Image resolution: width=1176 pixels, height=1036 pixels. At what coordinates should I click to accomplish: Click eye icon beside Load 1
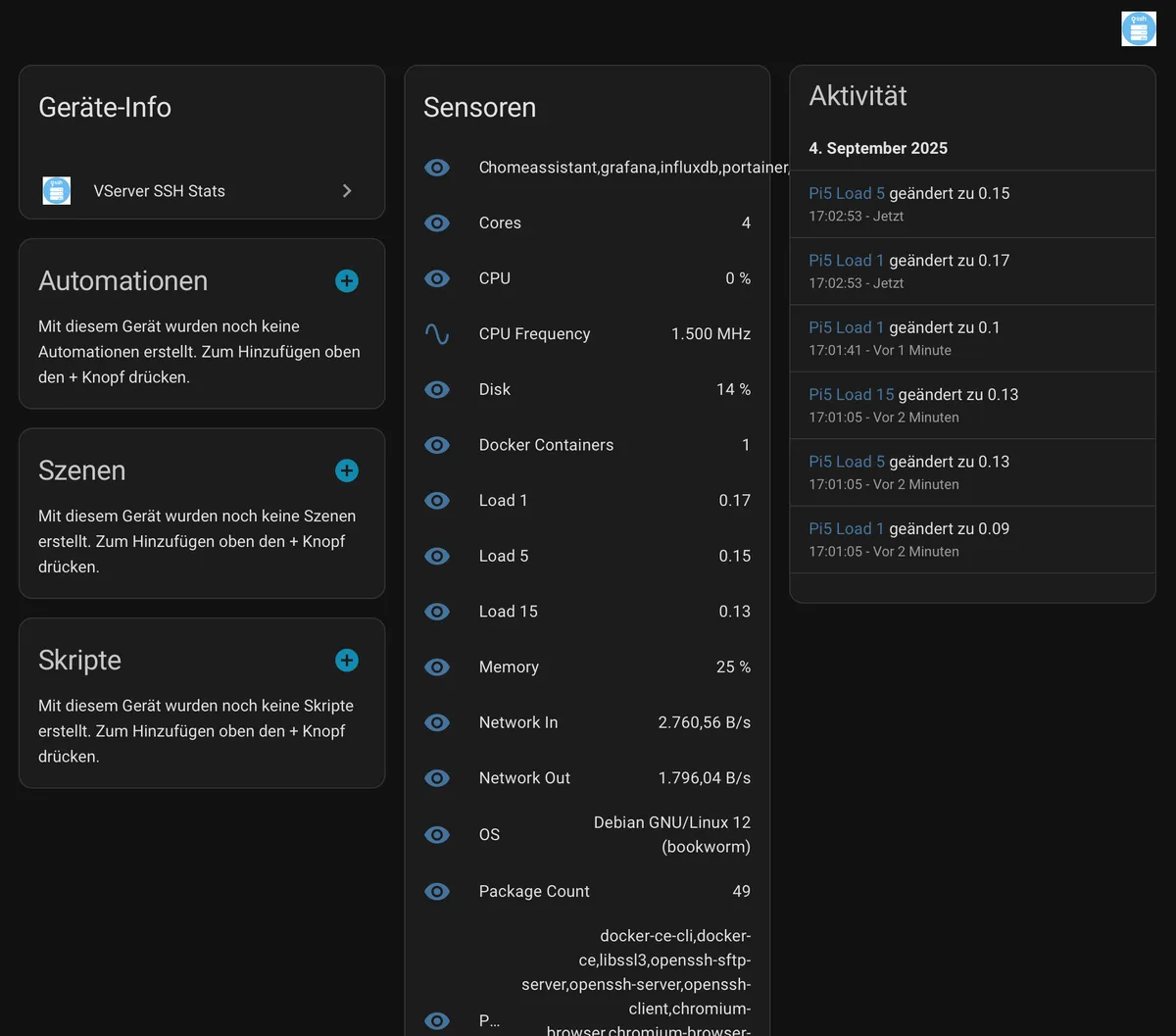pyautogui.click(x=437, y=501)
